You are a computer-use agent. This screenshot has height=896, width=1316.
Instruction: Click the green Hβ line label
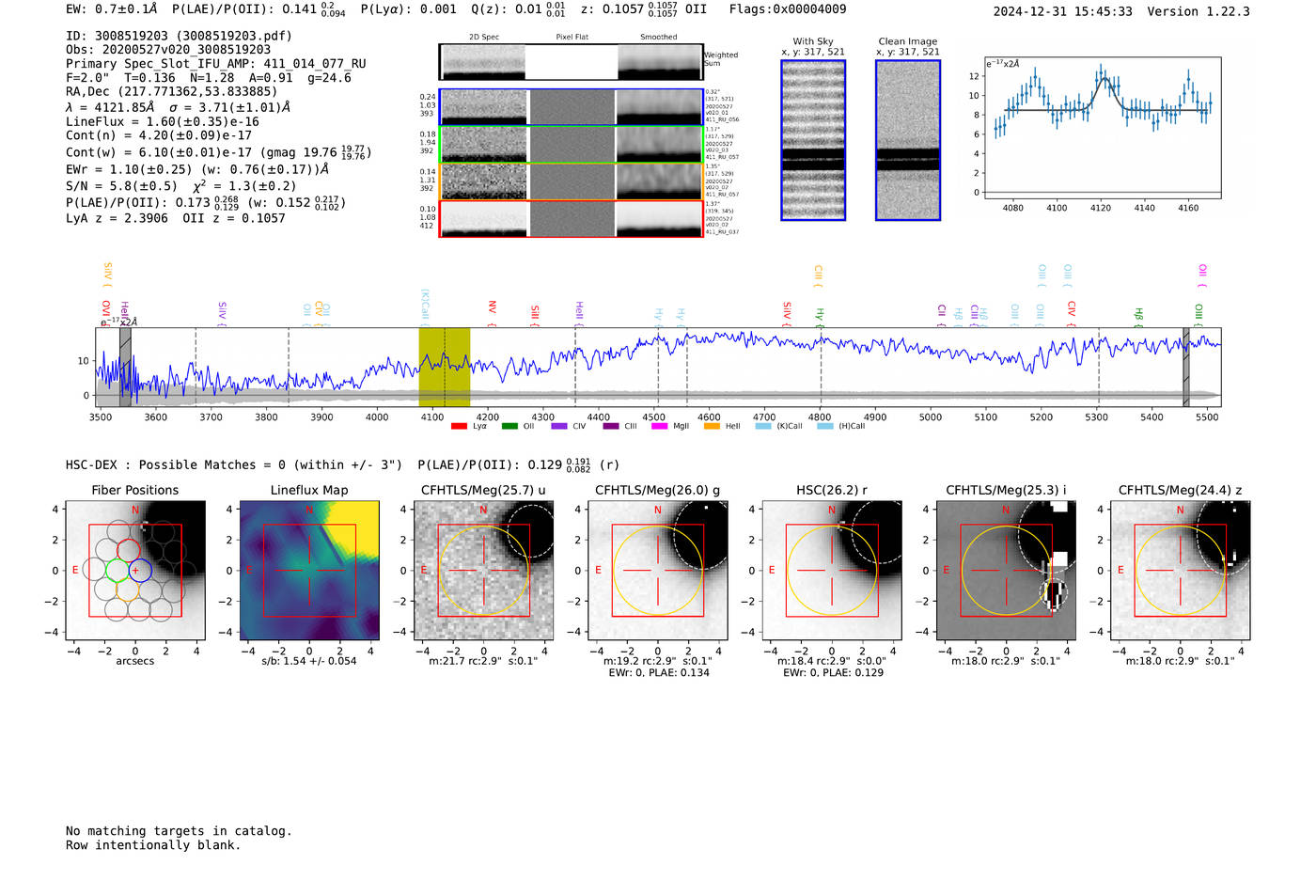[1138, 317]
